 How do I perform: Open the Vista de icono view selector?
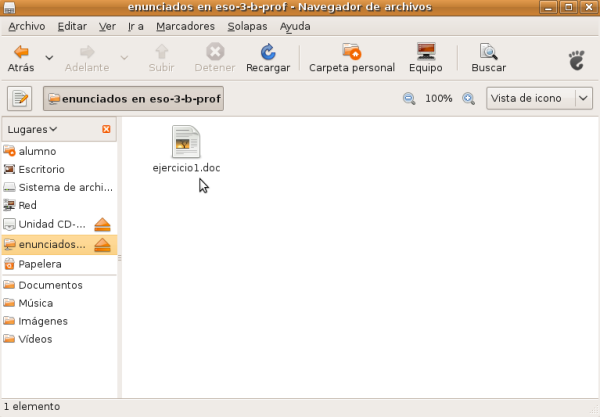[539, 99]
